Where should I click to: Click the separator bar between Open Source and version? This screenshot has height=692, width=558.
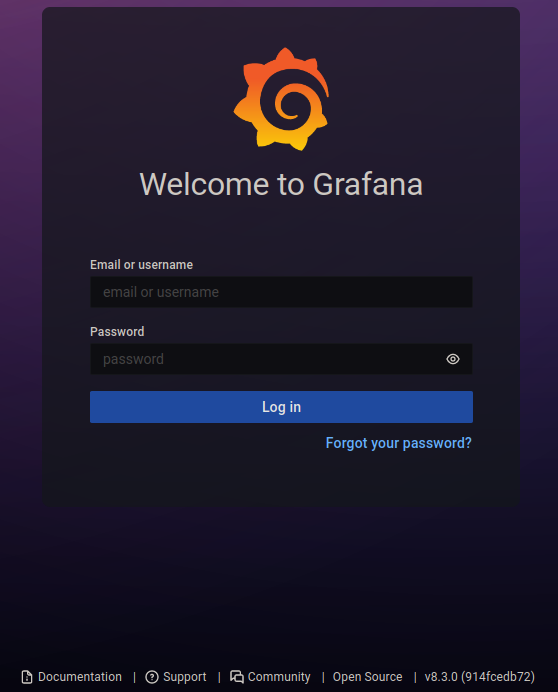click(x=415, y=677)
